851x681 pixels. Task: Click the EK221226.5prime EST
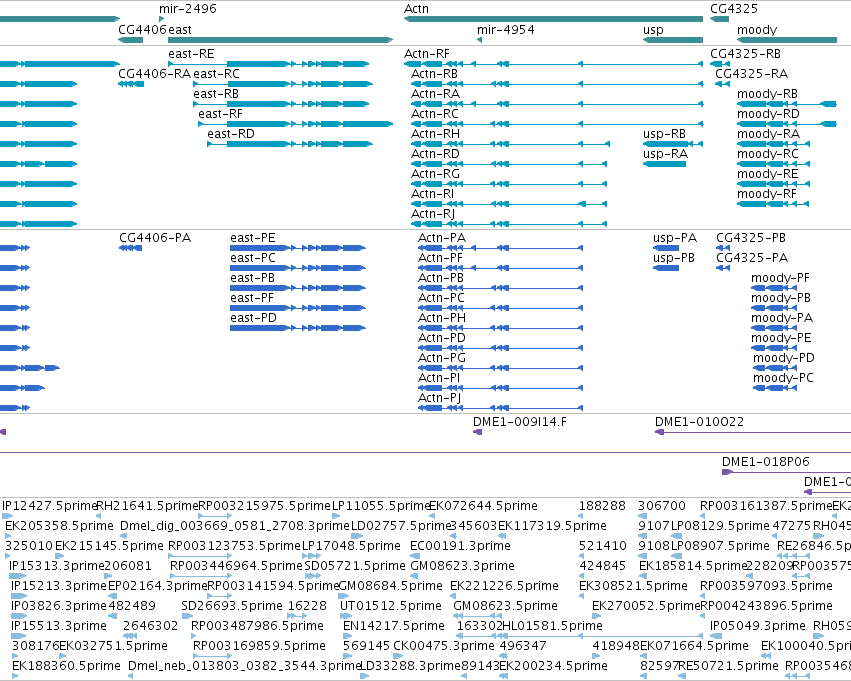coord(454,596)
